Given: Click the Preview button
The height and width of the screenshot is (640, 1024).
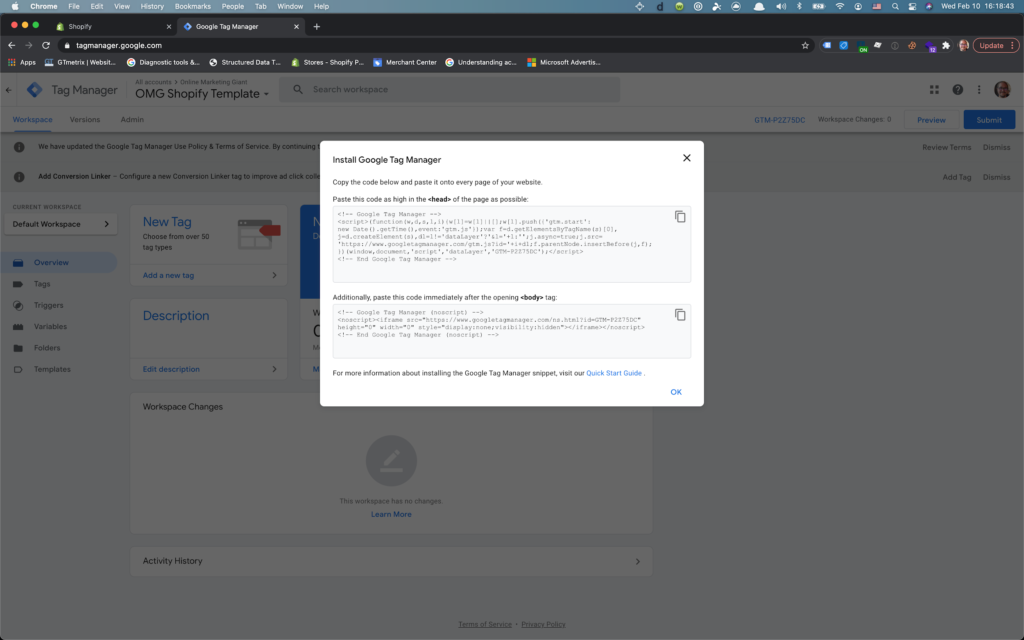Looking at the screenshot, I should point(931,120).
